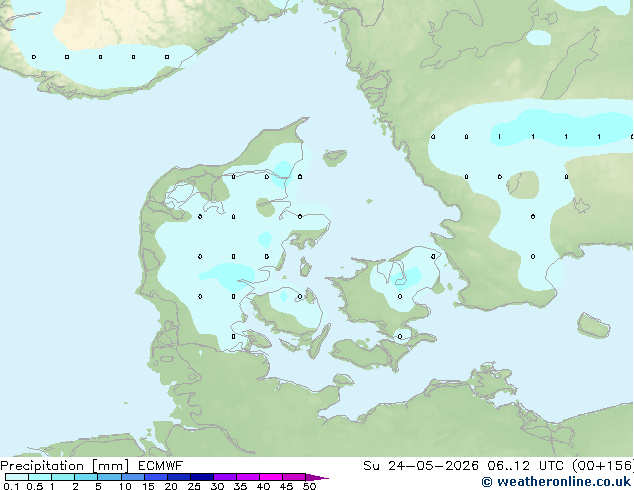634x490 pixels.
Task: Click the legend value '25'
Action: click(x=194, y=486)
